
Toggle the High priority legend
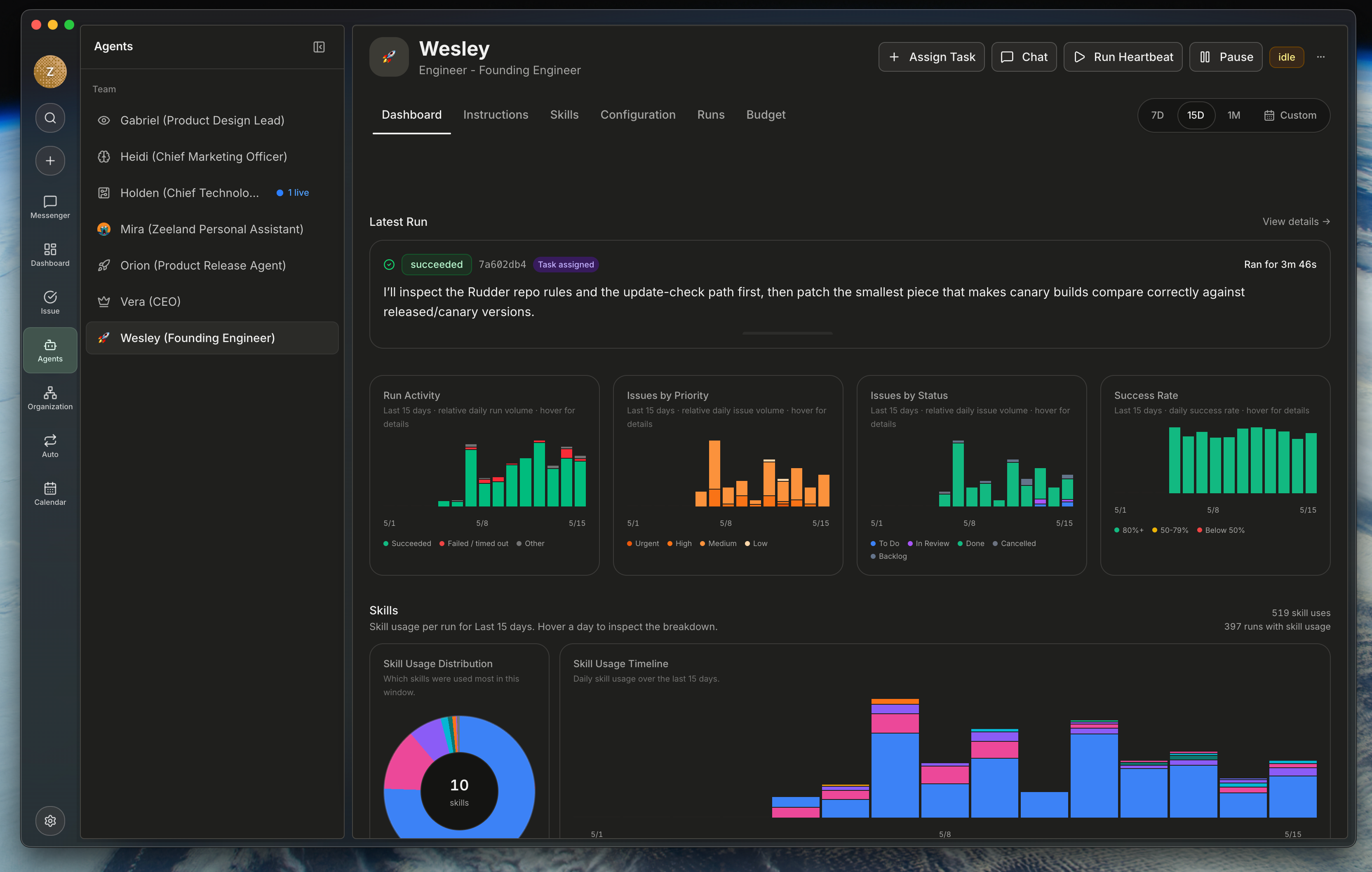click(679, 544)
